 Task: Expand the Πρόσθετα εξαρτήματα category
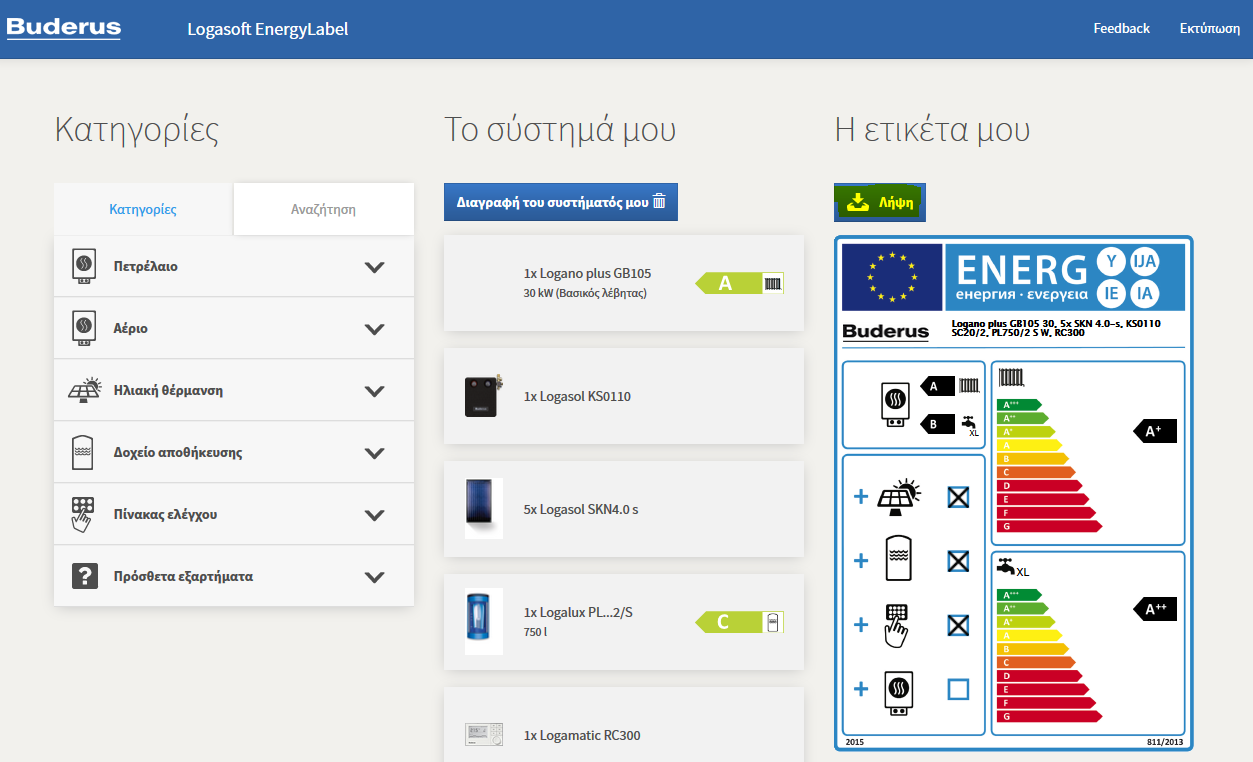tap(375, 577)
